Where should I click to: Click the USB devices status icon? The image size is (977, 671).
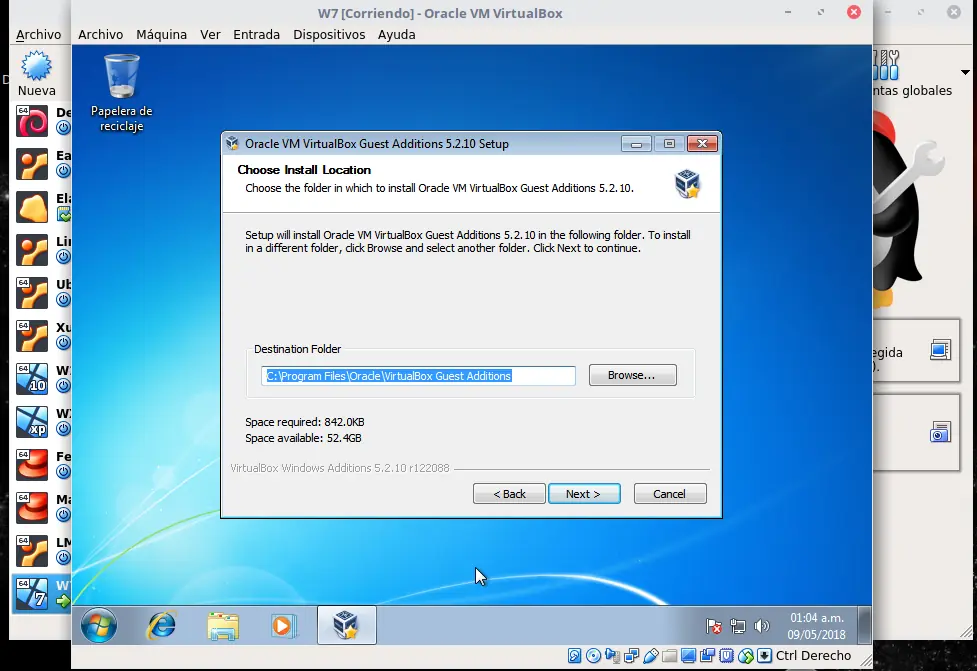[x=651, y=655]
